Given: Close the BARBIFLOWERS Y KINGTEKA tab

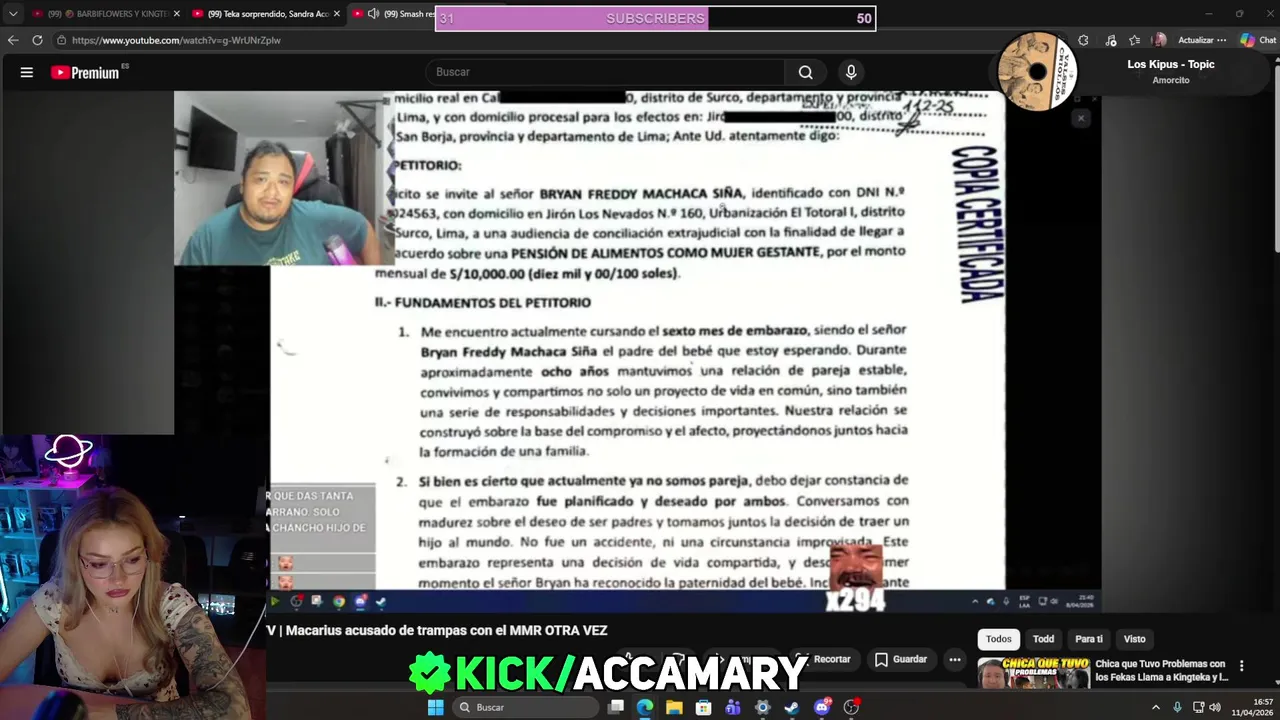Looking at the screenshot, I should tap(176, 14).
